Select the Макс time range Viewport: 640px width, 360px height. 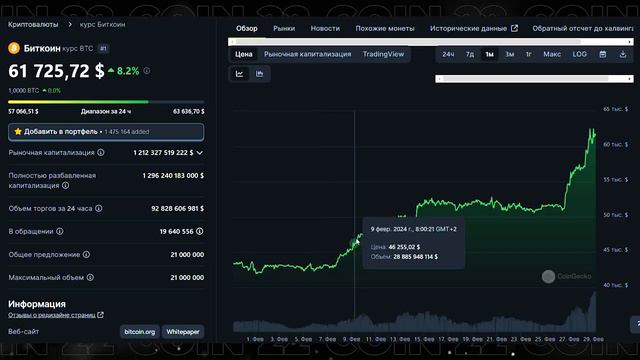click(x=552, y=54)
